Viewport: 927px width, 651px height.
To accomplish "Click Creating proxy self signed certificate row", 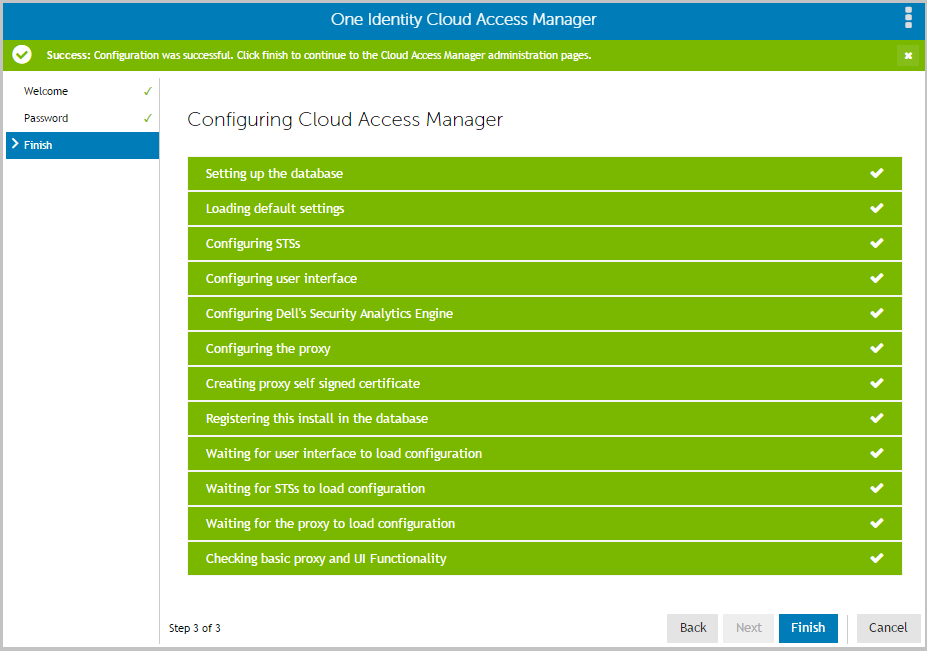I will pos(544,384).
